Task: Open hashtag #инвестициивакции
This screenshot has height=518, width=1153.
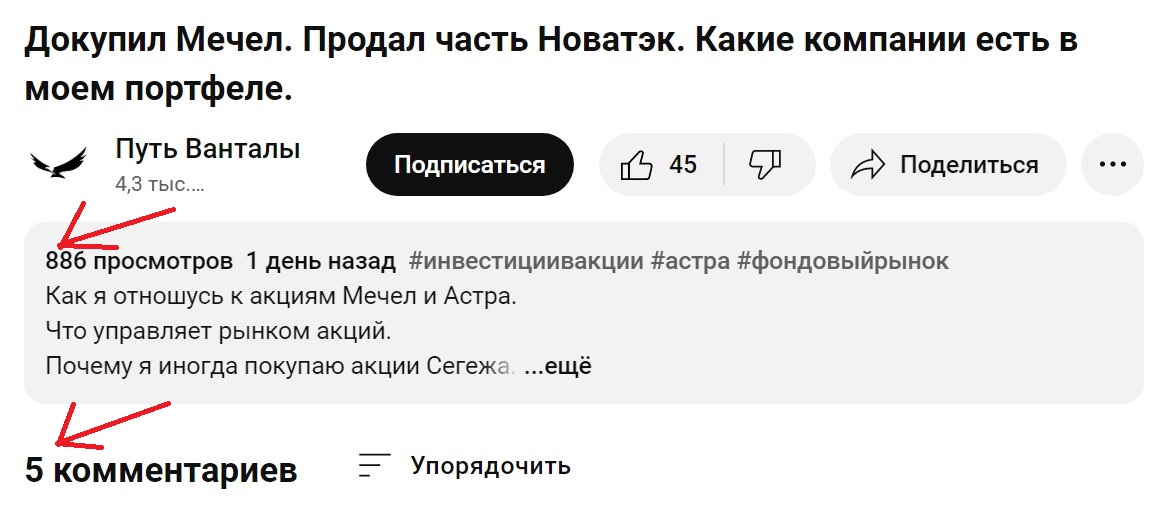Action: click(x=526, y=262)
